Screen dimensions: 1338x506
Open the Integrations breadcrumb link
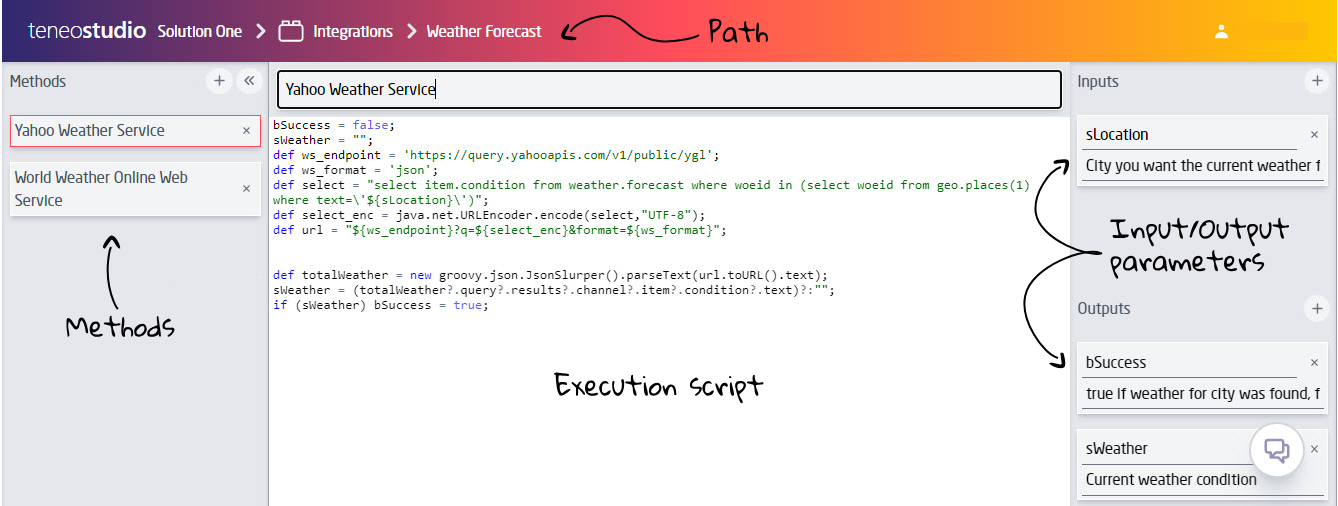coord(353,31)
